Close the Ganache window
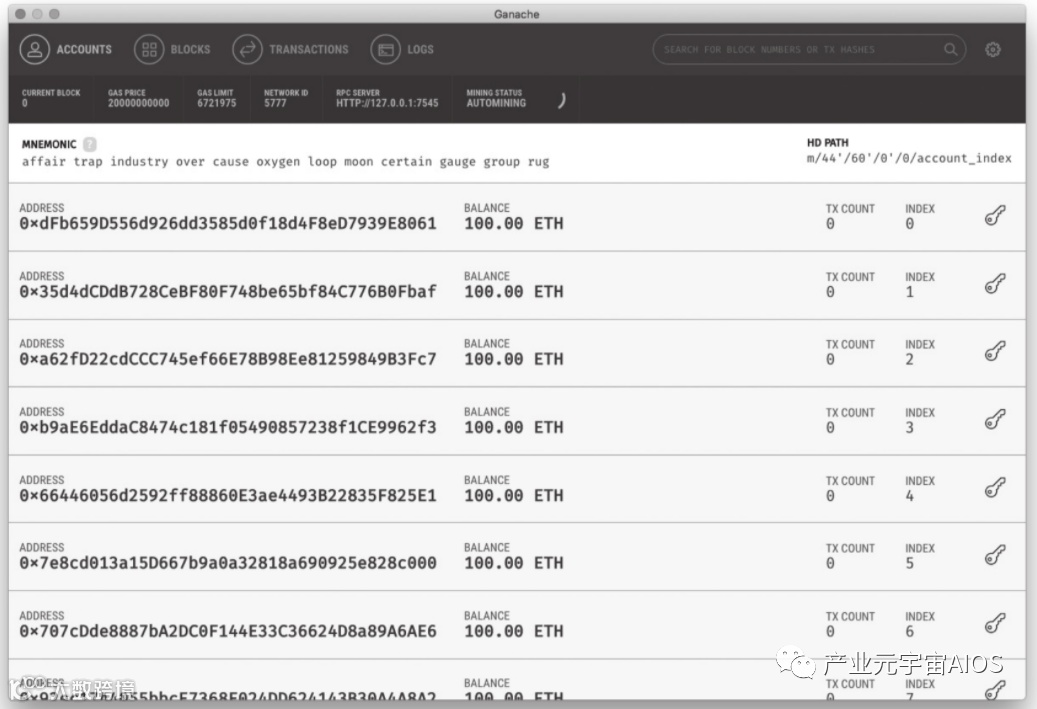The image size is (1037, 709). 21,14
